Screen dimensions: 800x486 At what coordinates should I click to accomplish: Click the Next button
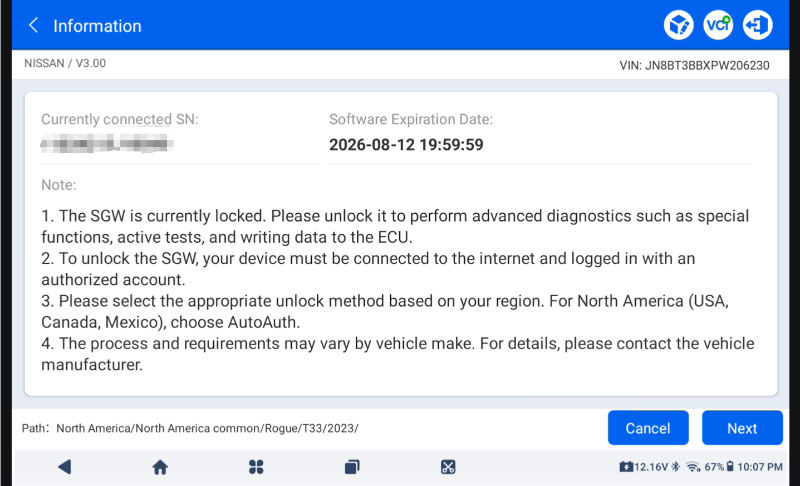[x=742, y=428]
